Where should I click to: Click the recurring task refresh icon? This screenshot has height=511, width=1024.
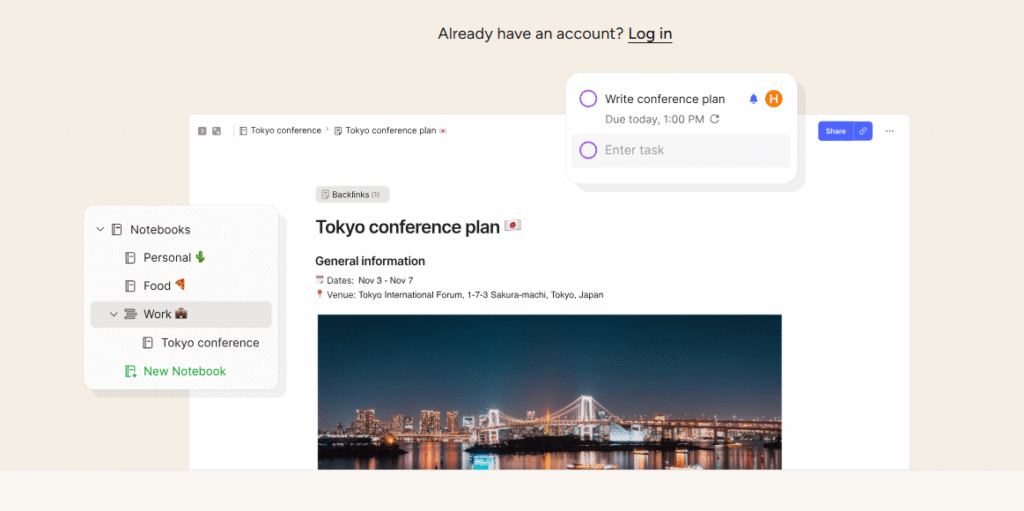[x=714, y=119]
